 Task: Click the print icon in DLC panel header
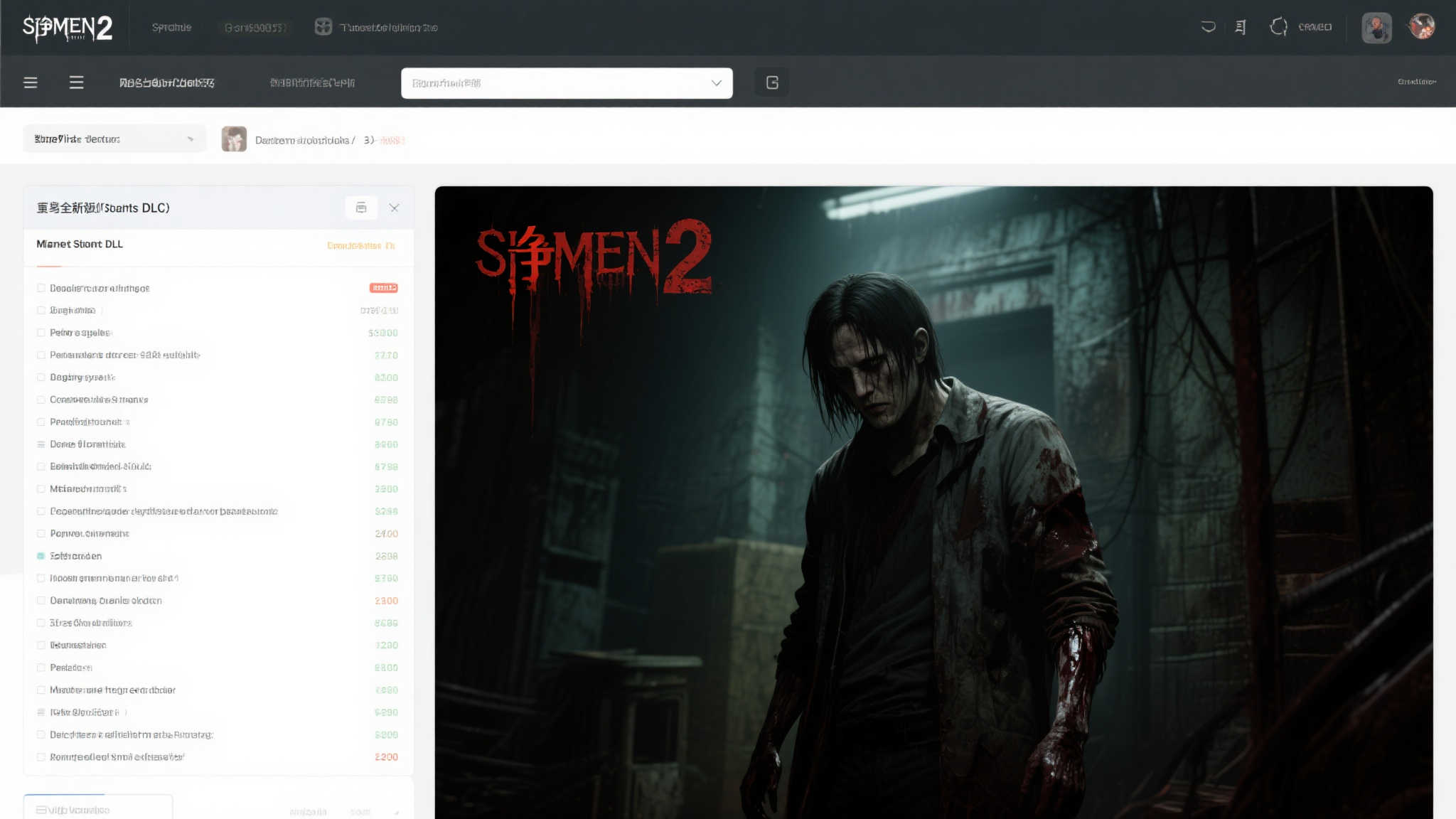361,208
